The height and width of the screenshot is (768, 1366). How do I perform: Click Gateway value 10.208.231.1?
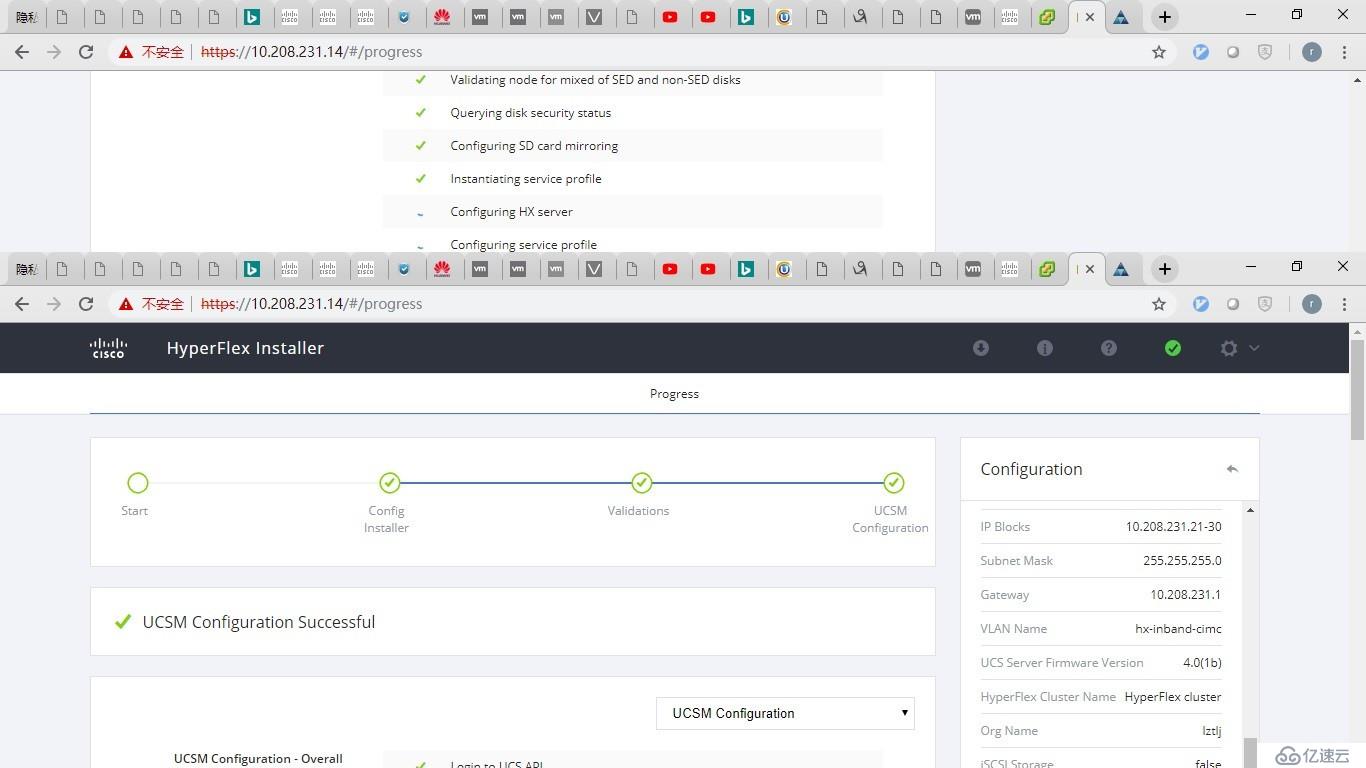[1185, 595]
